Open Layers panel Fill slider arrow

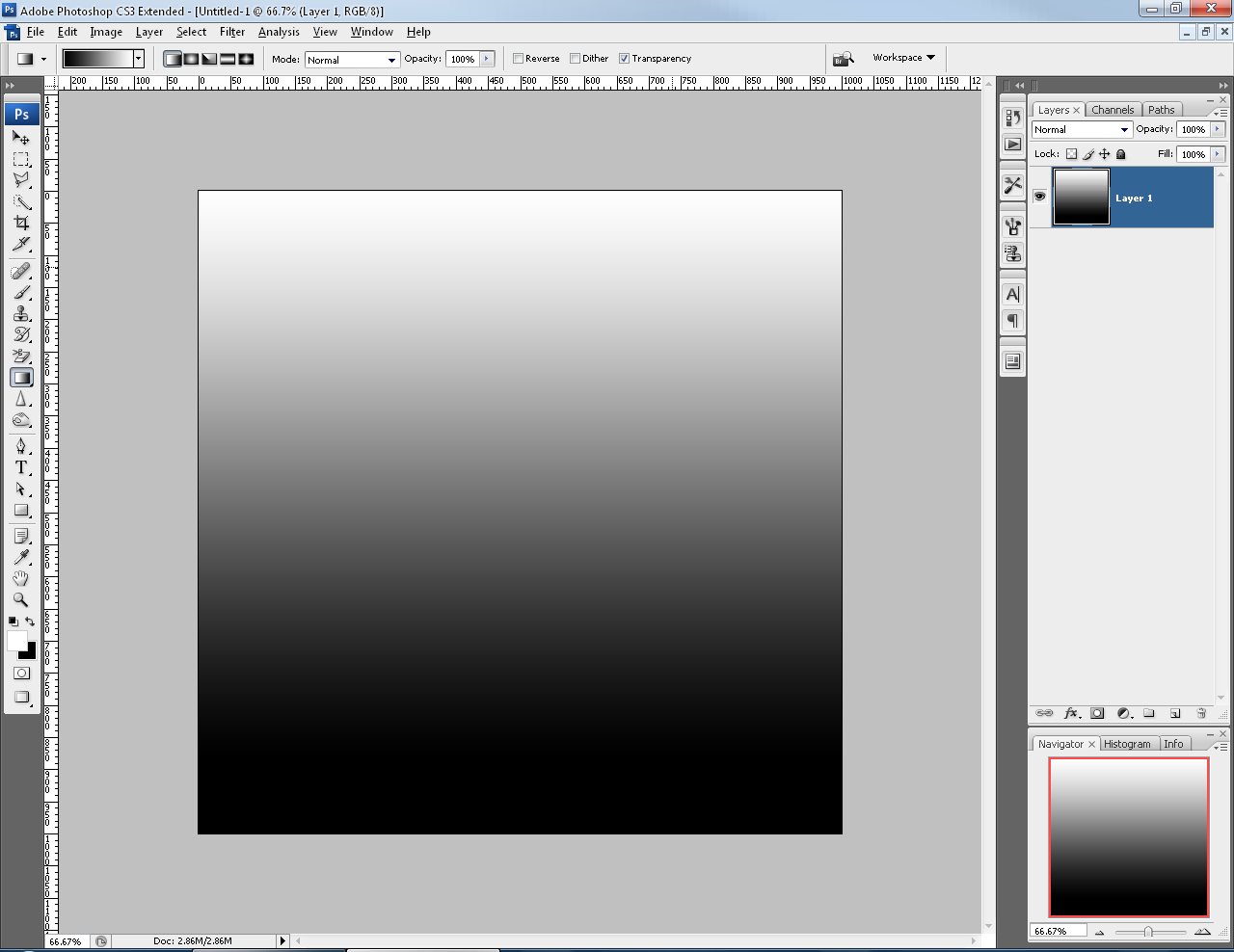1219,154
